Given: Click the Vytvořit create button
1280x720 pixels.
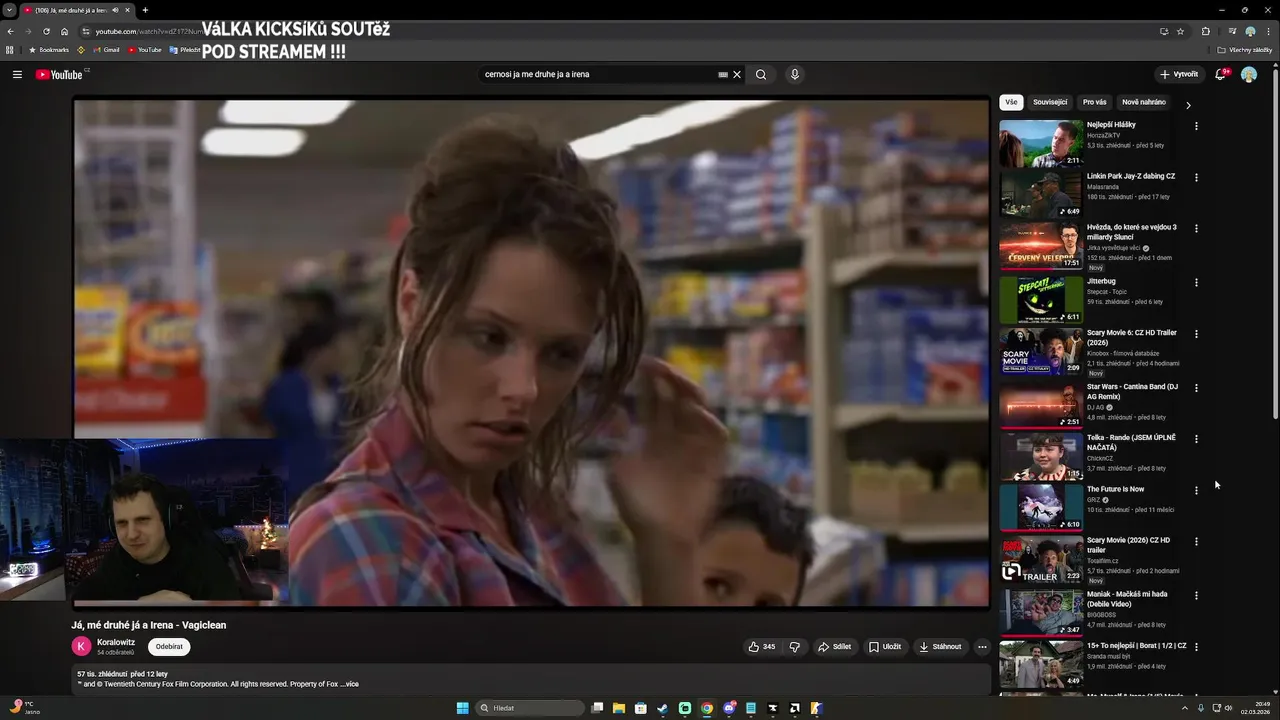Looking at the screenshot, I should tap(1179, 74).
